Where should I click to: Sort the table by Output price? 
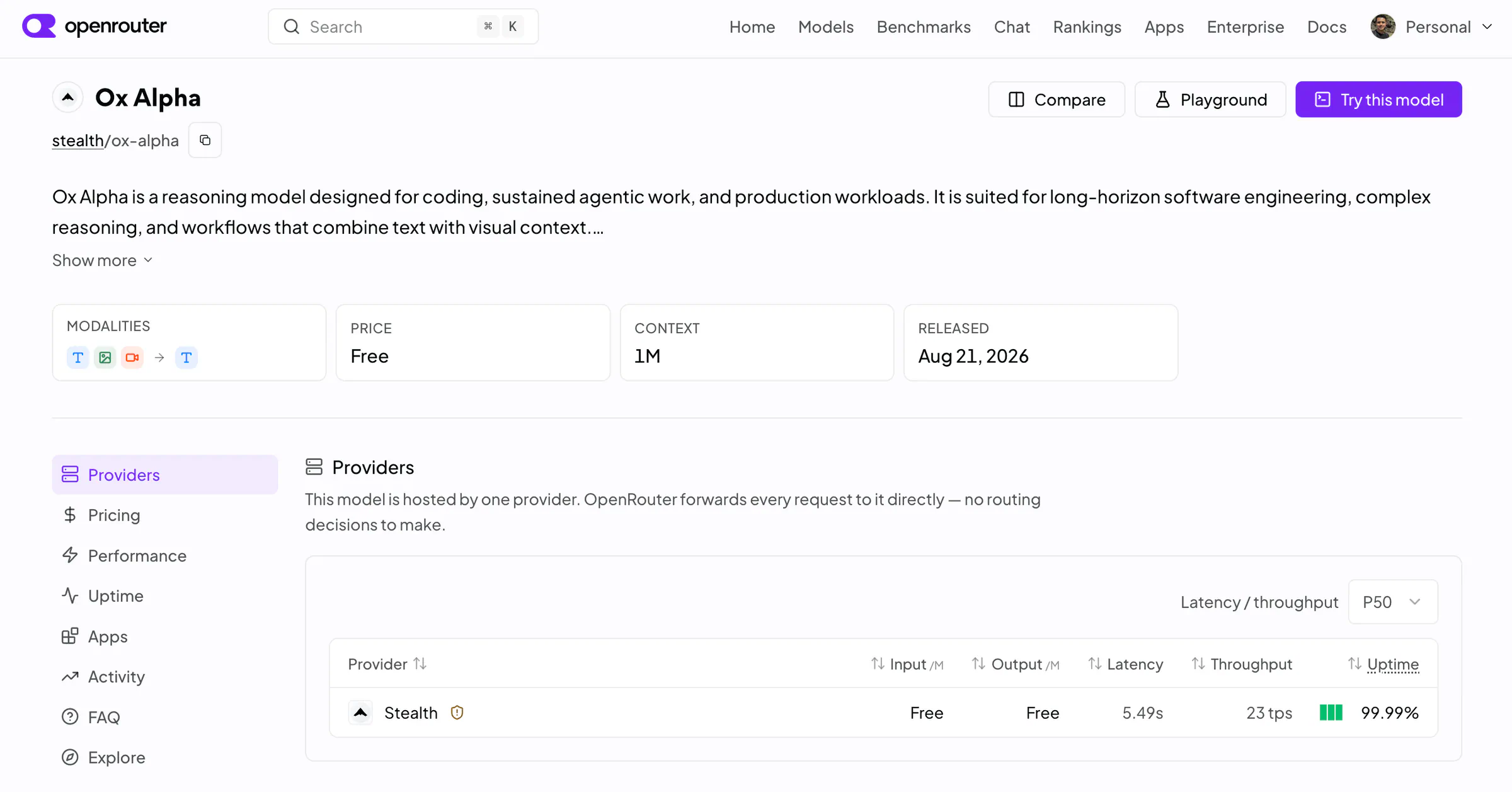[1016, 664]
